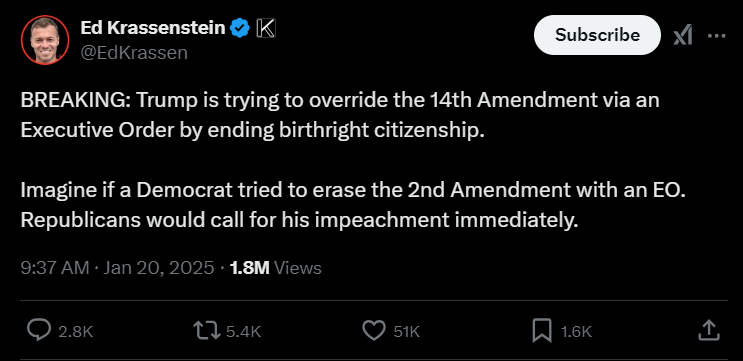Repost this tweet using retweet icon
The width and height of the screenshot is (743, 361).
[207, 330]
